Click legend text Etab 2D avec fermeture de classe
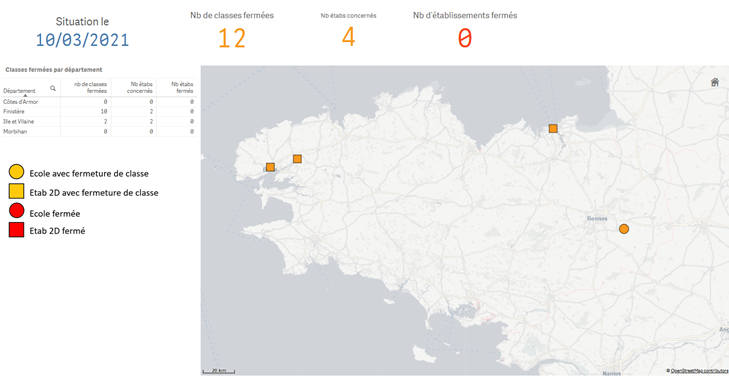 pos(93,192)
